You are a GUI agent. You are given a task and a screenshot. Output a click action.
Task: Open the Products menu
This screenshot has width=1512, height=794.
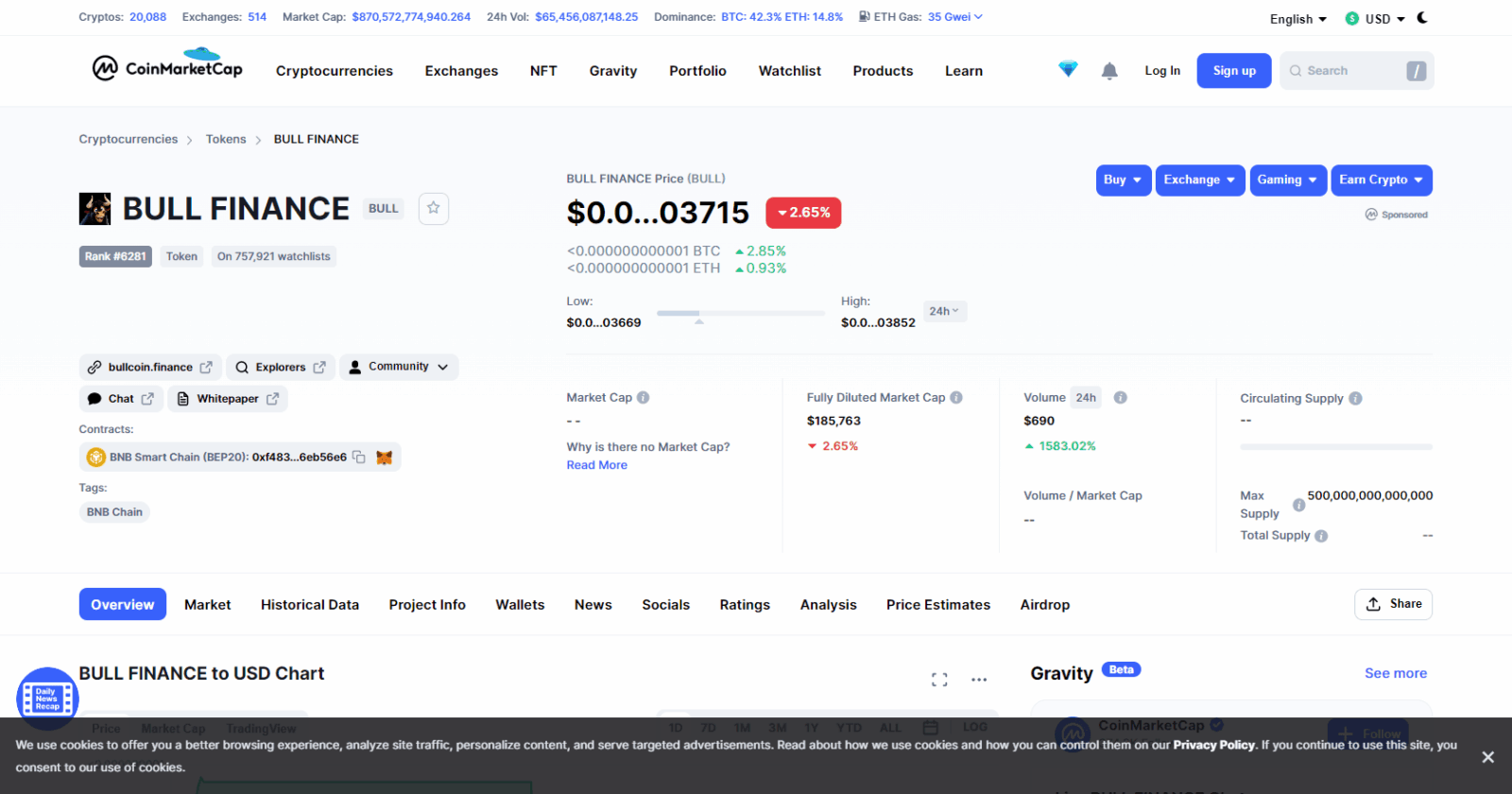pos(883,71)
